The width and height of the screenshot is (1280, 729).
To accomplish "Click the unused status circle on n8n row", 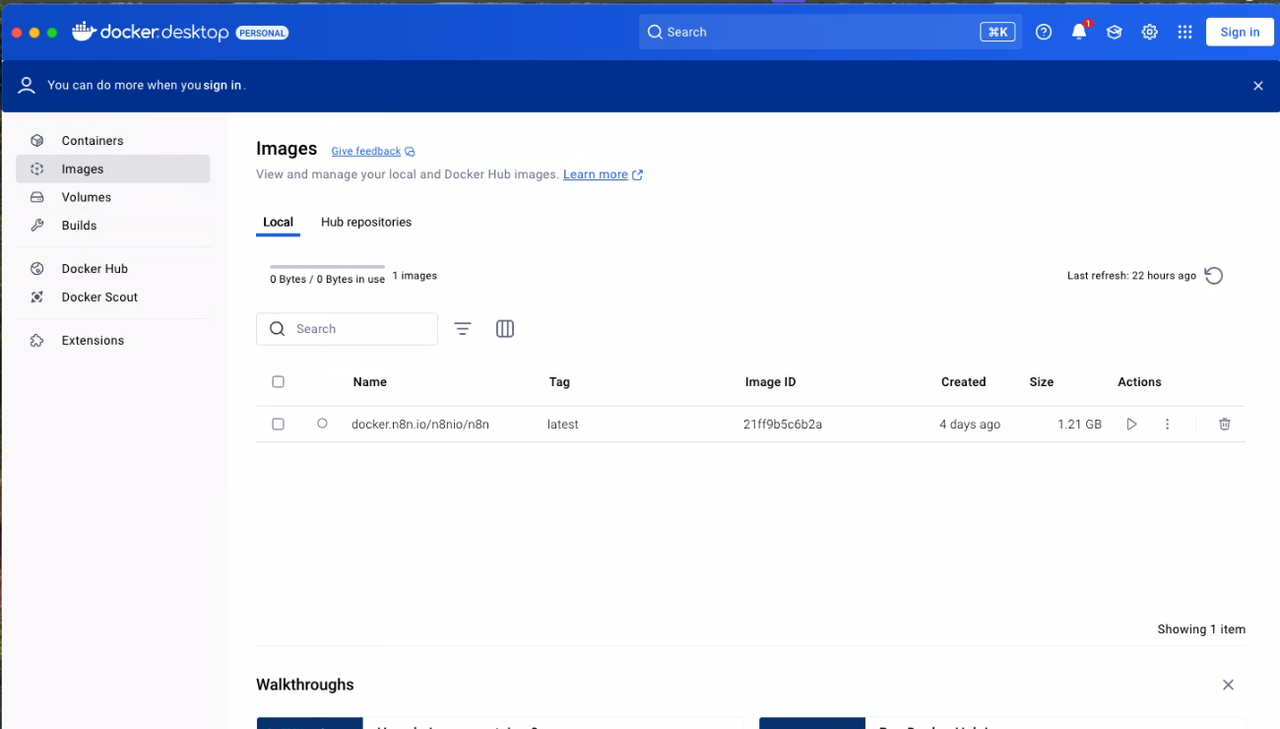I will coord(322,424).
